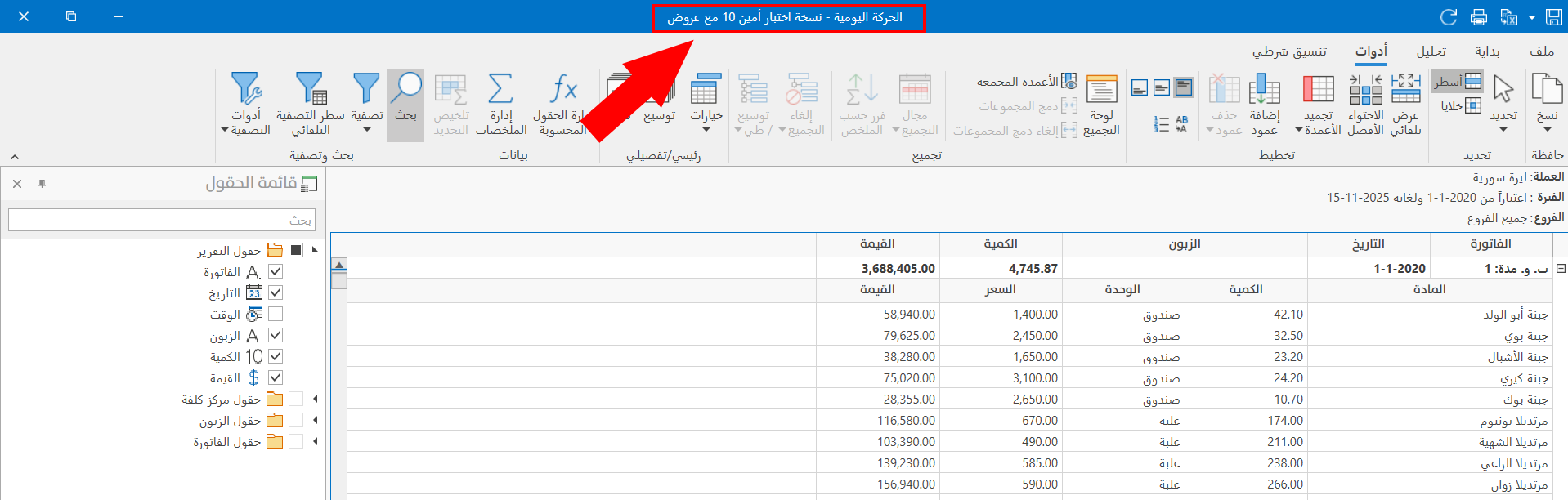Uncheck the value (القيمة) field checkbox
1568x500 pixels.
(x=276, y=377)
